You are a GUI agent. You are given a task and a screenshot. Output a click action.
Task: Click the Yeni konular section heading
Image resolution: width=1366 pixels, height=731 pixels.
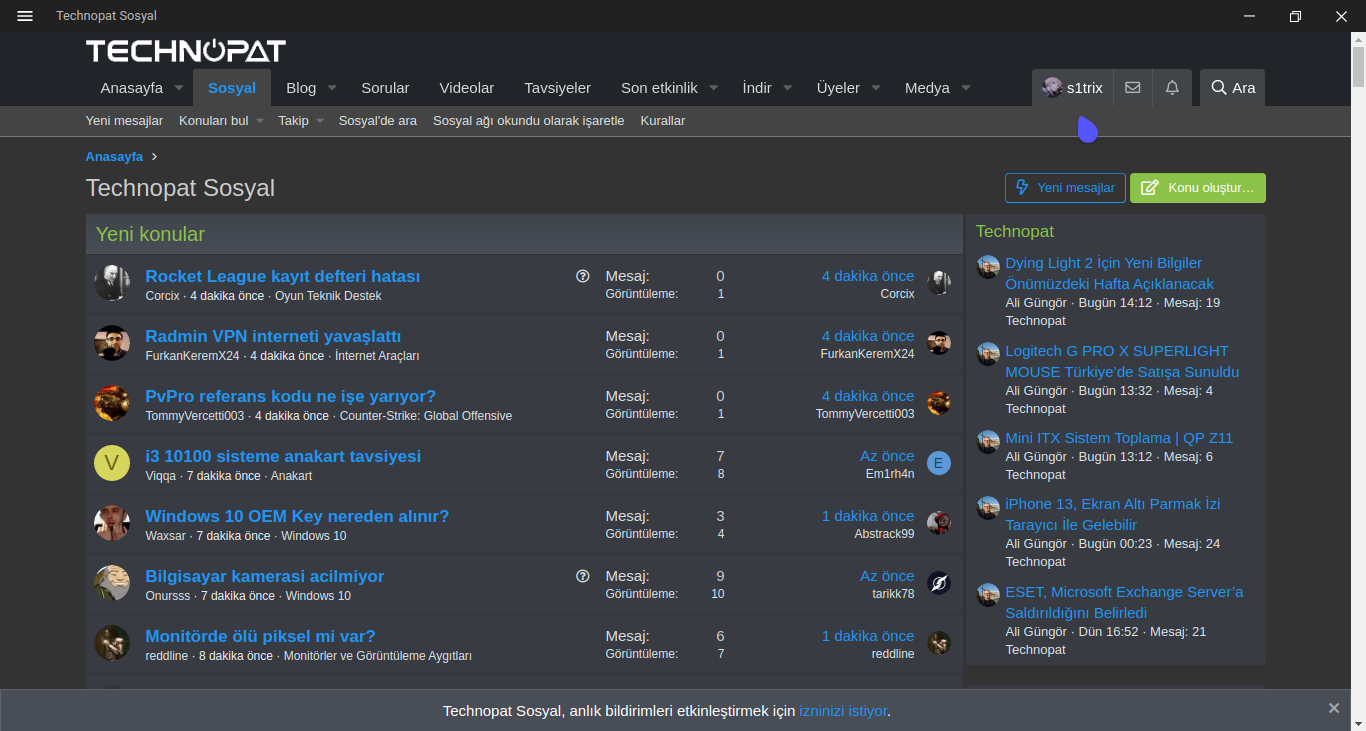tap(150, 234)
